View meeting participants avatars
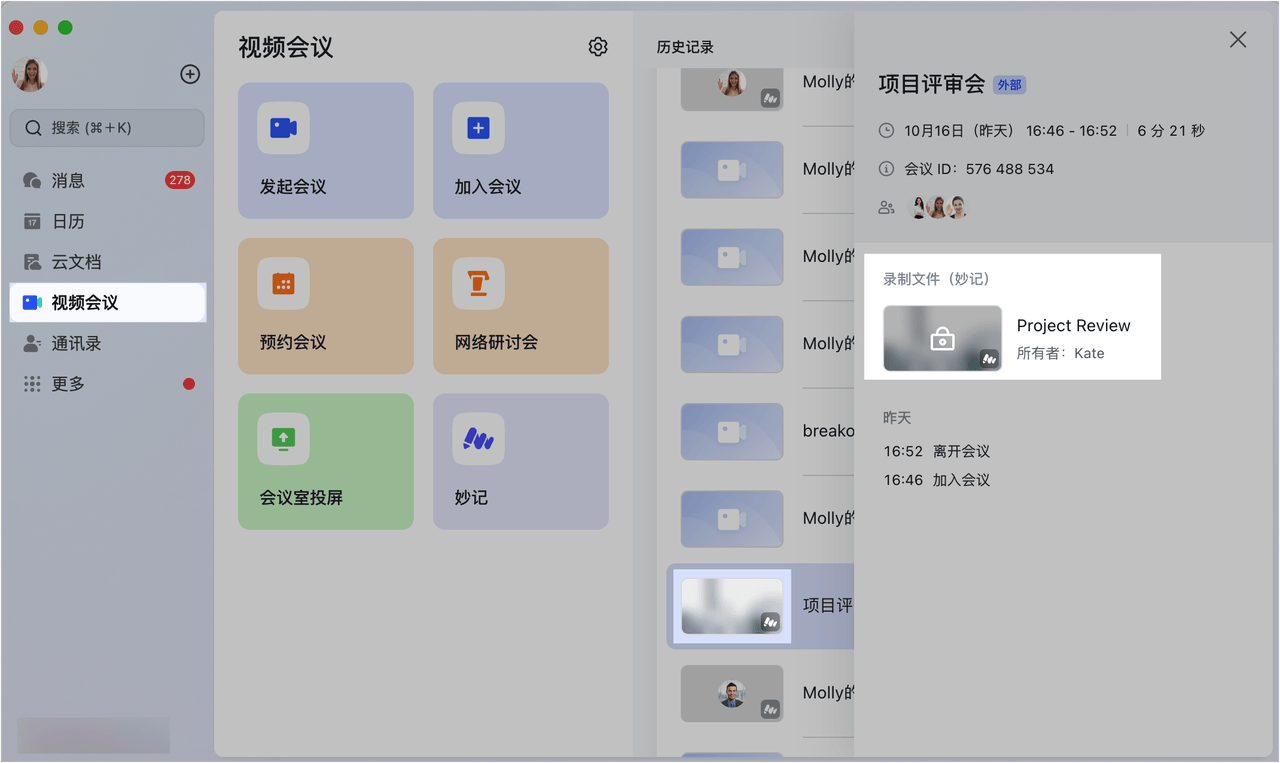The width and height of the screenshot is (1280, 763). (937, 208)
